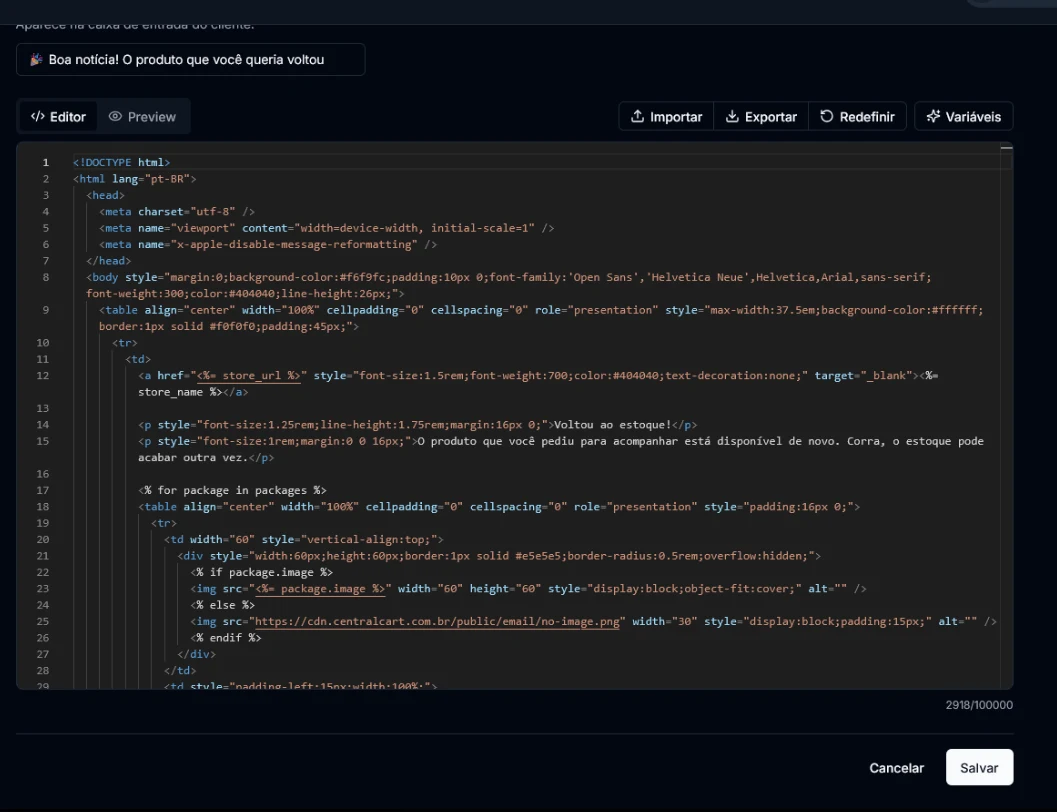Click the party popper emoji in subject field
The width and height of the screenshot is (1057, 812).
[x=36, y=59]
